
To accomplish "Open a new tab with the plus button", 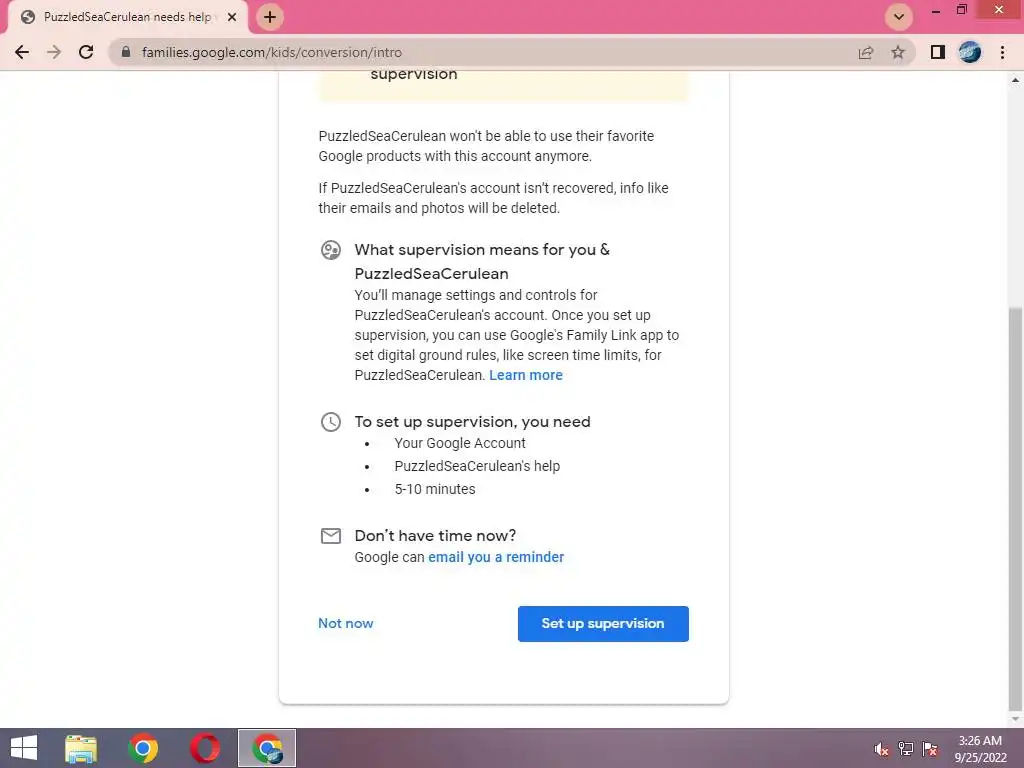I will [x=270, y=17].
